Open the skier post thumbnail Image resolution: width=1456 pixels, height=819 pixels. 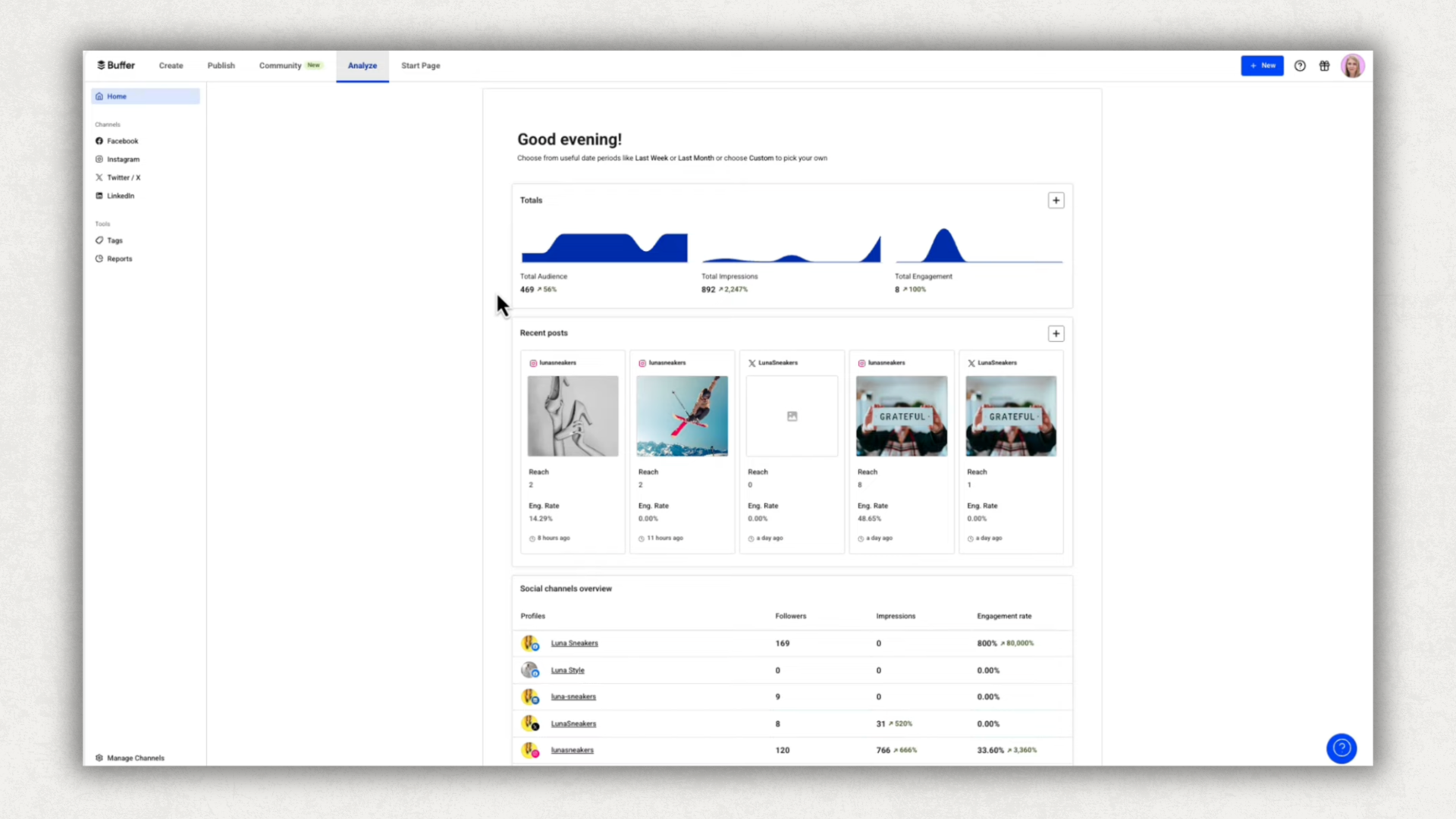682,416
